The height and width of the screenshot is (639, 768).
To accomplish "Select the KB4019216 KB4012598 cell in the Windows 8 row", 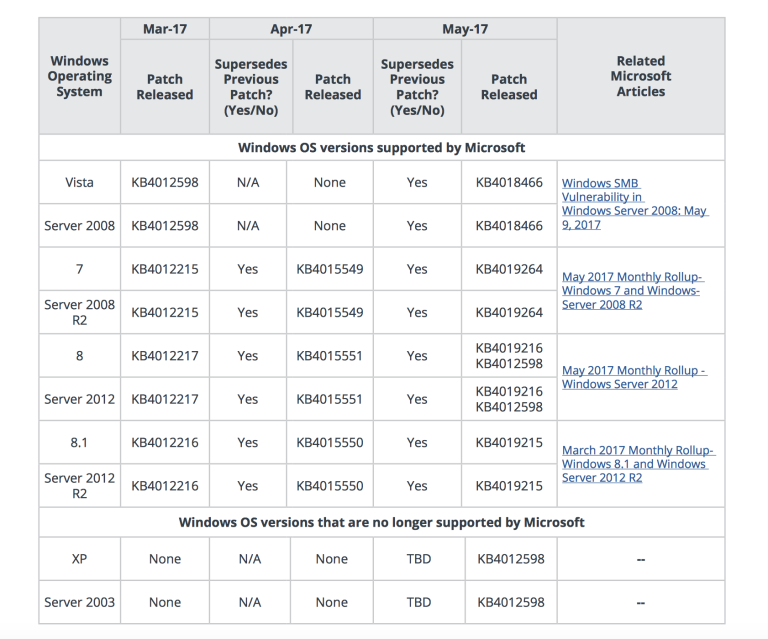I will [509, 355].
